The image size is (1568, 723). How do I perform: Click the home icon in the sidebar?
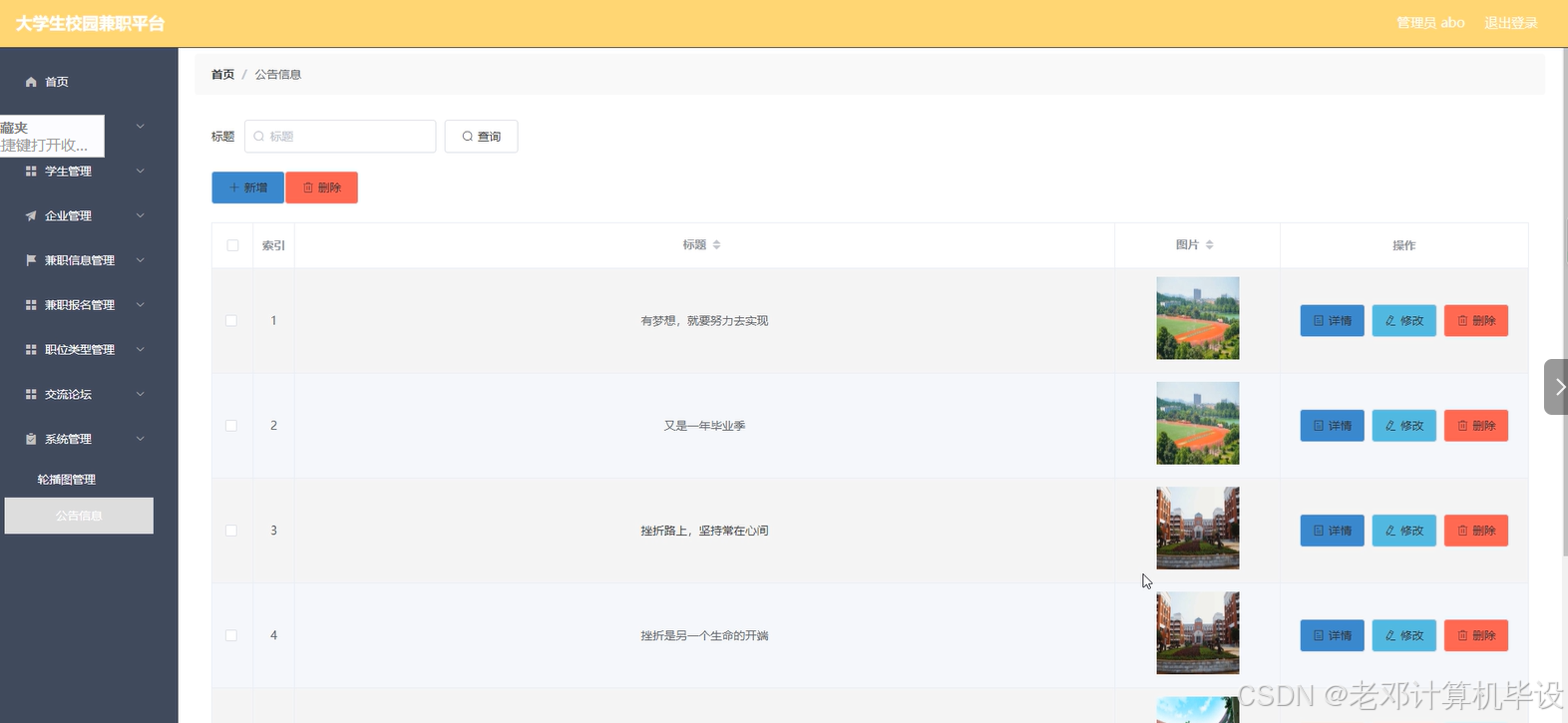(x=31, y=82)
